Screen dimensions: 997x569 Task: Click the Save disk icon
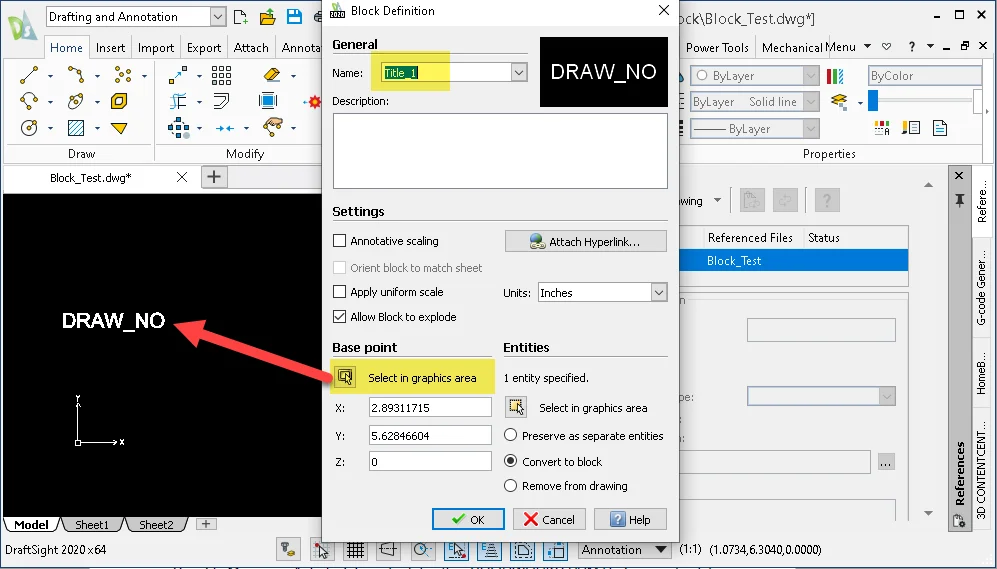tap(294, 17)
